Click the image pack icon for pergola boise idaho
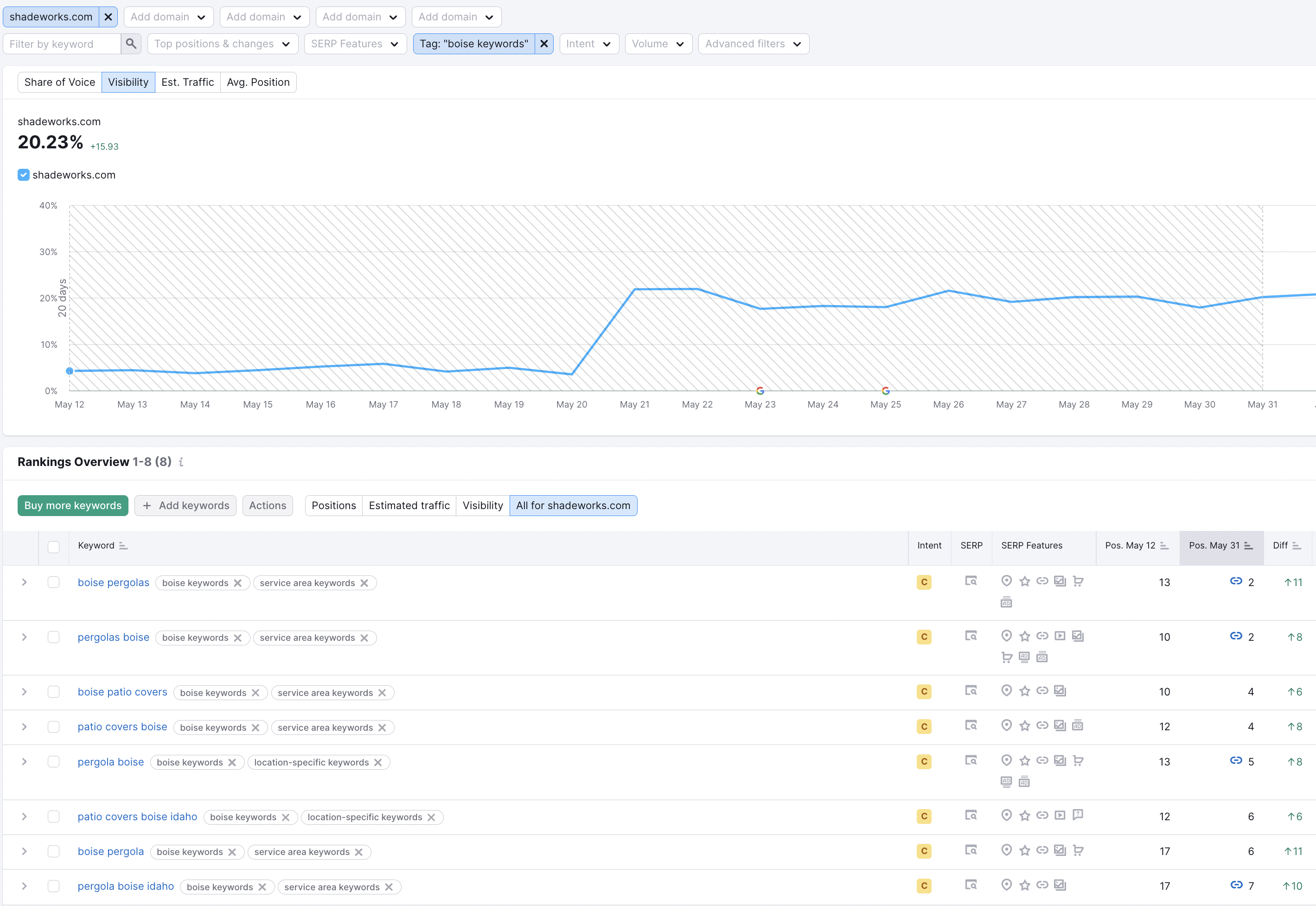This screenshot has width=1316, height=906. (1060, 885)
